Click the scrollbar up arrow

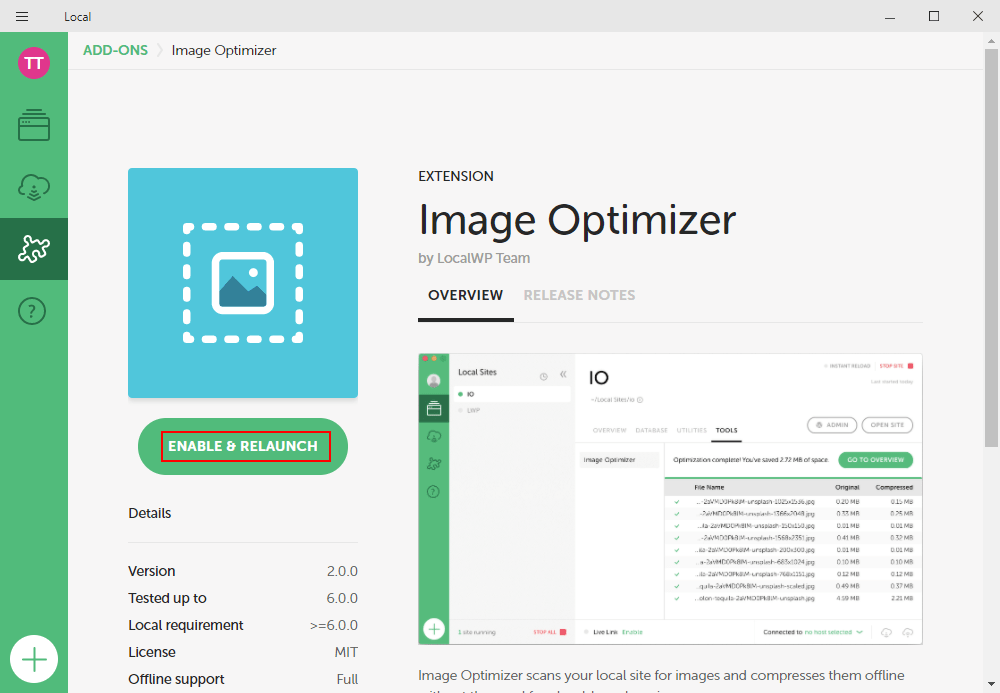point(992,41)
